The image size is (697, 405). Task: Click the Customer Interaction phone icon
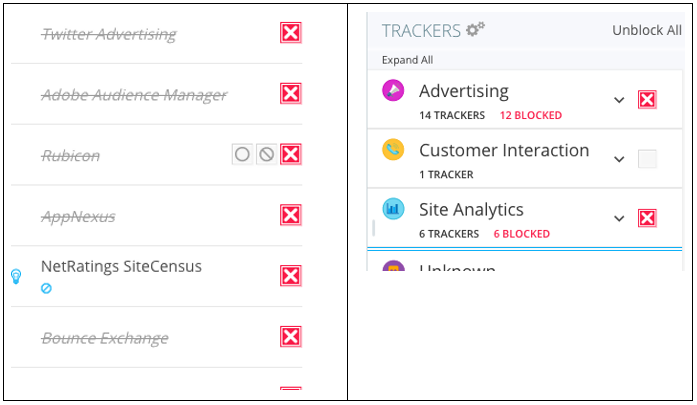(393, 149)
